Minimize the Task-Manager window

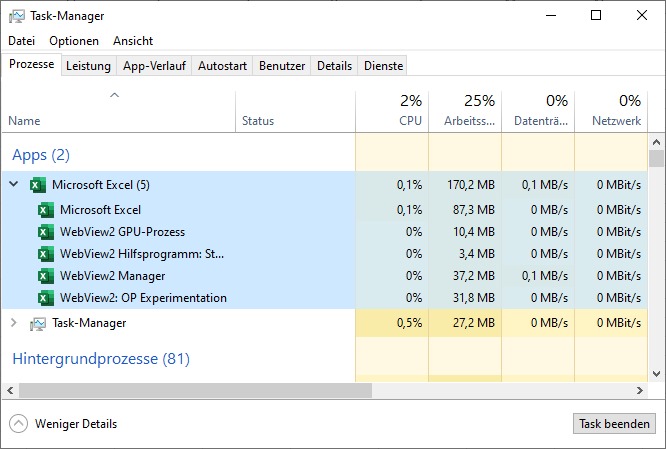[x=551, y=16]
